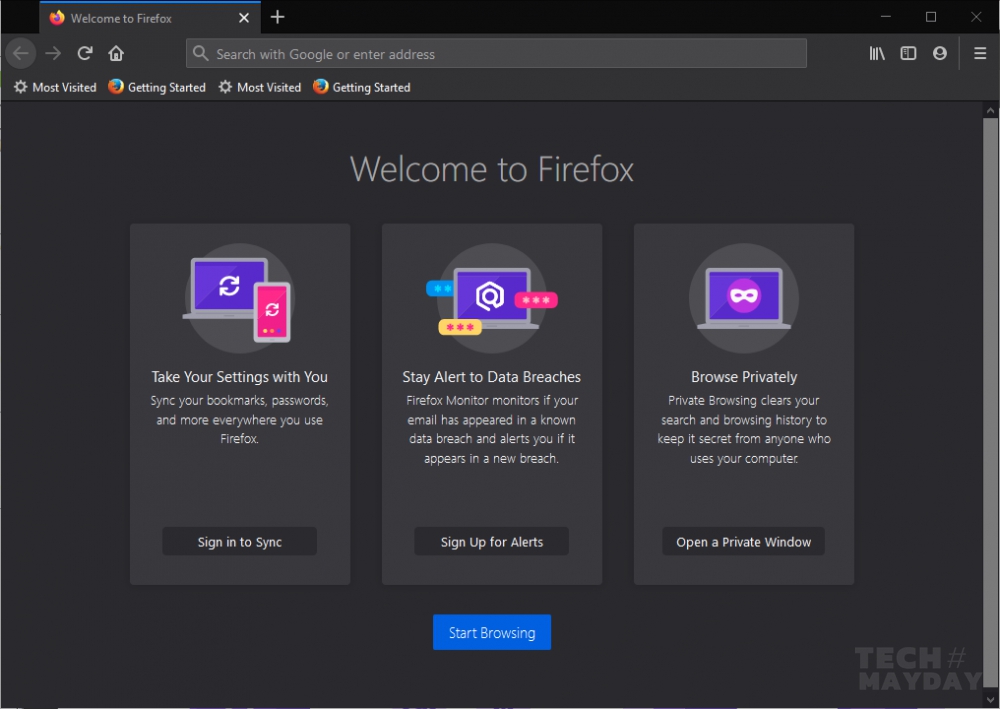Viewport: 1000px width, 709px height.
Task: Click the search magnifier in address bar
Action: (x=201, y=54)
